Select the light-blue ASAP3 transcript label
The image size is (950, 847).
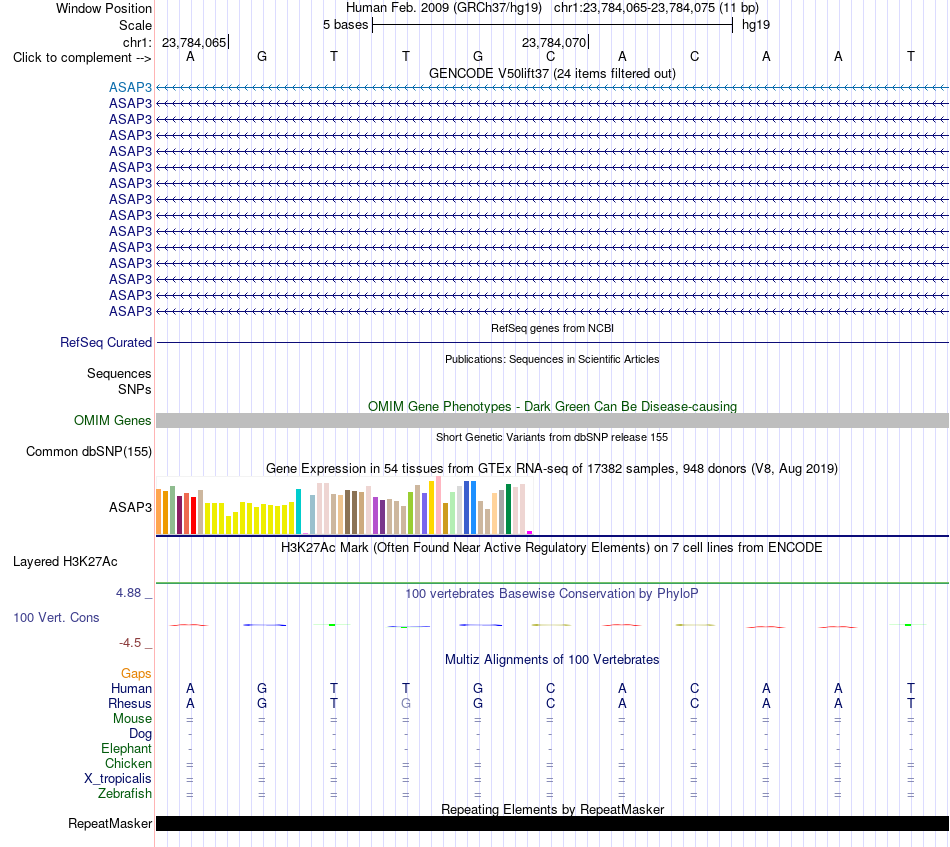pos(130,87)
